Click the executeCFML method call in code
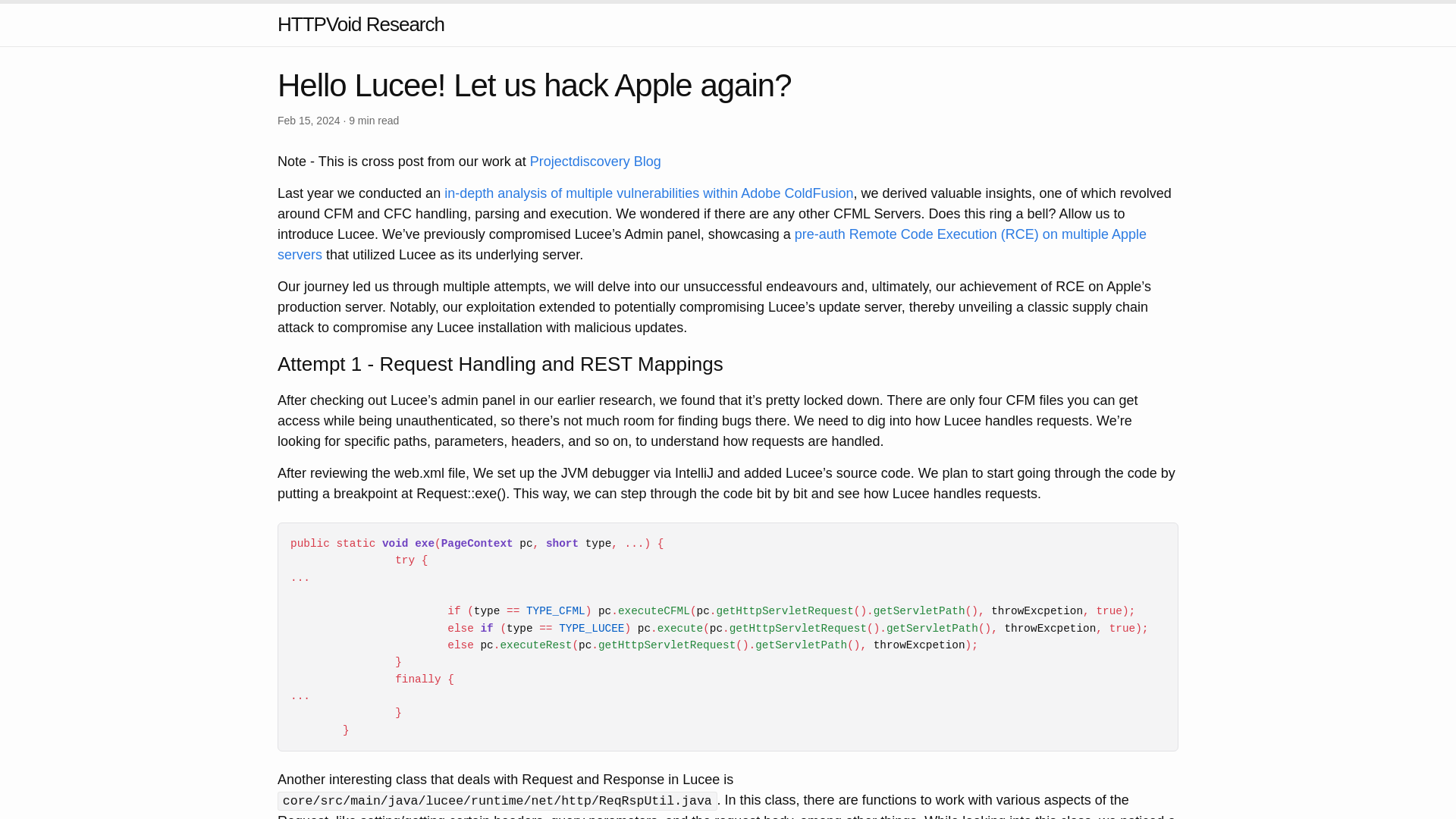 (654, 611)
